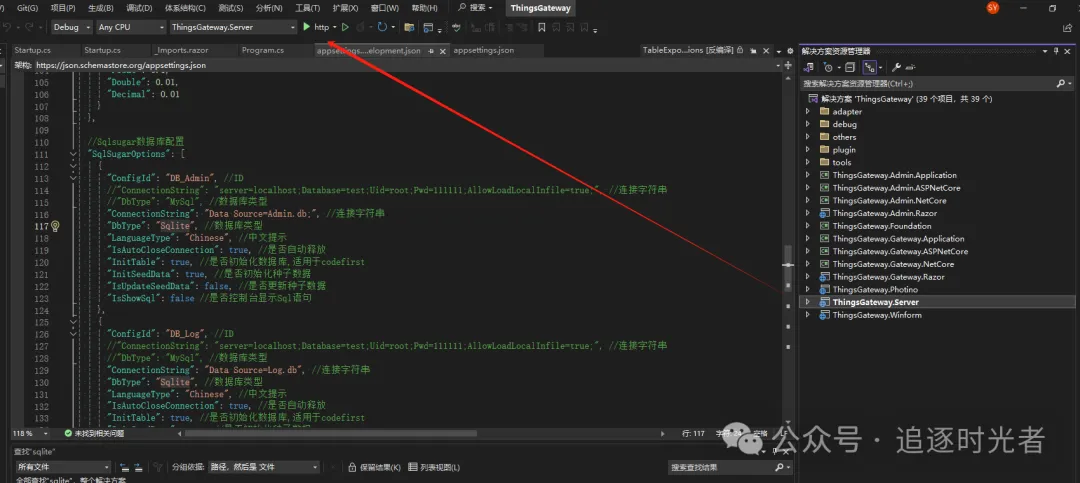The image size is (1080, 483).
Task: Open the dropdown arrow next to http
Action: tap(335, 28)
